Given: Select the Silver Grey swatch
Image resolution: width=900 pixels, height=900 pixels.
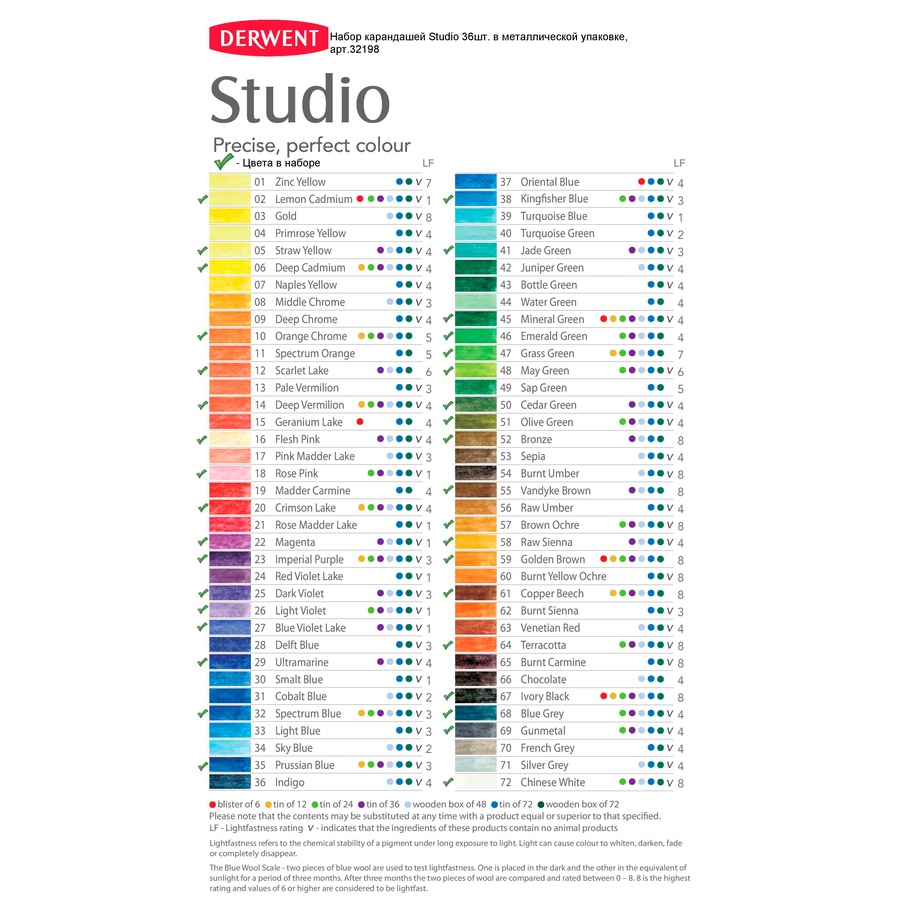Looking at the screenshot, I should tap(475, 765).
